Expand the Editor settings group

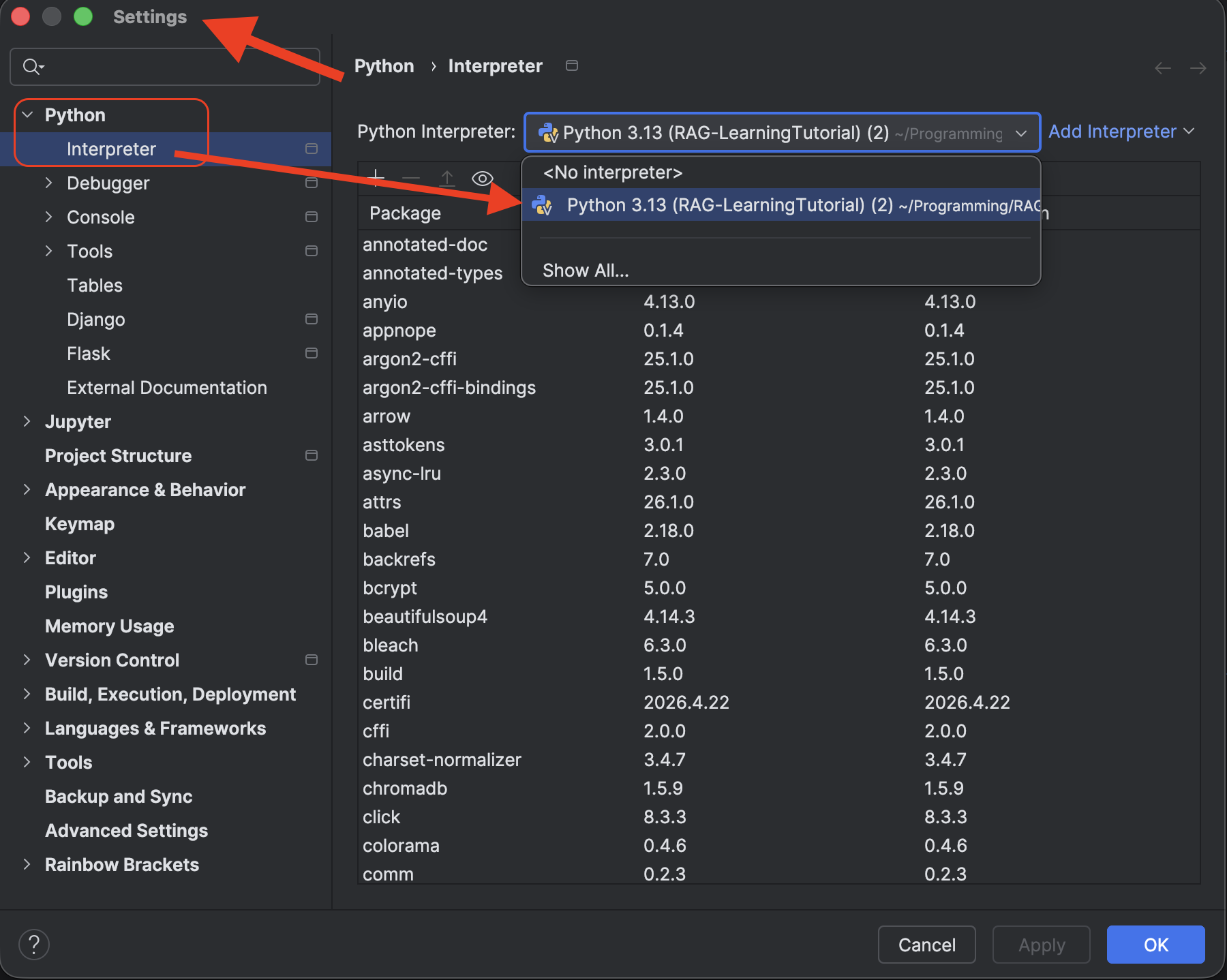[27, 557]
